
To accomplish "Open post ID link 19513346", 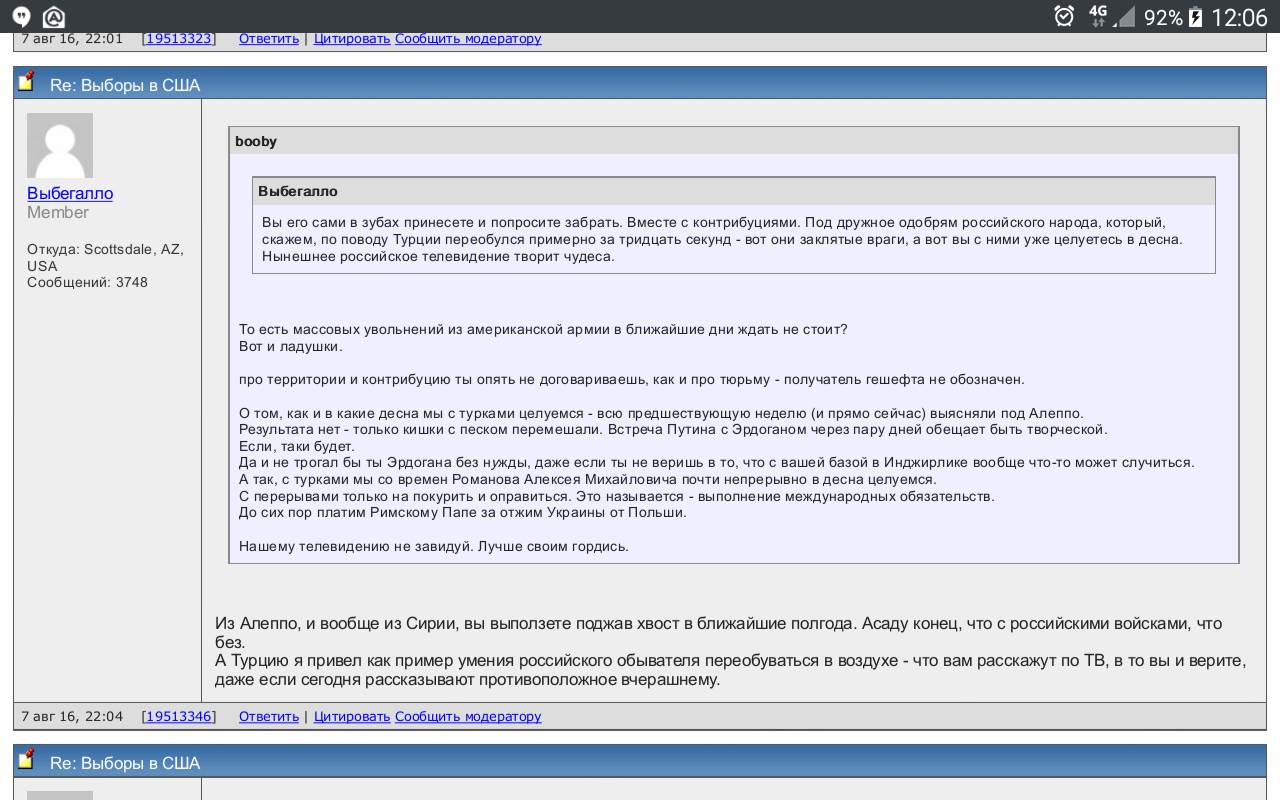I will (x=179, y=716).
